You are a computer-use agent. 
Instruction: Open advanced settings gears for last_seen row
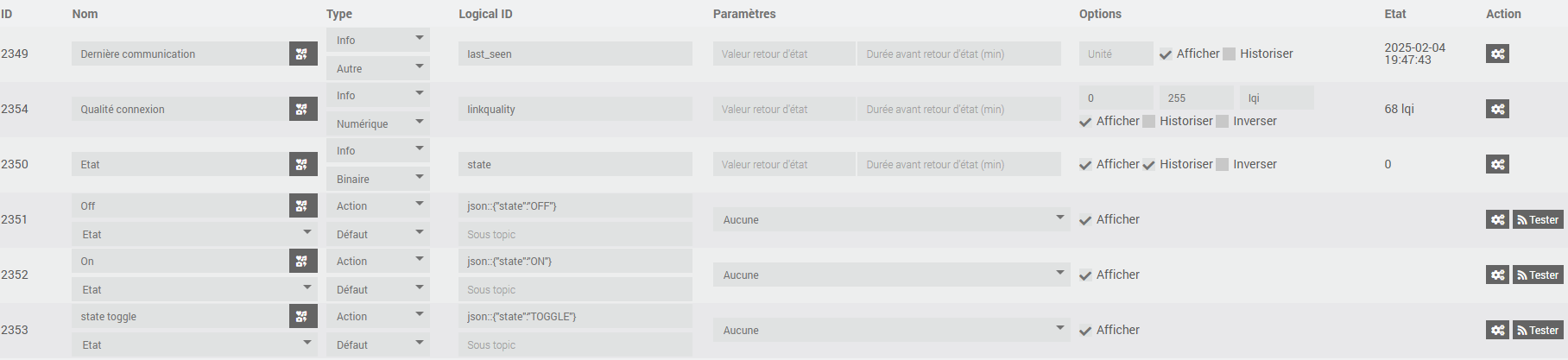[1497, 54]
